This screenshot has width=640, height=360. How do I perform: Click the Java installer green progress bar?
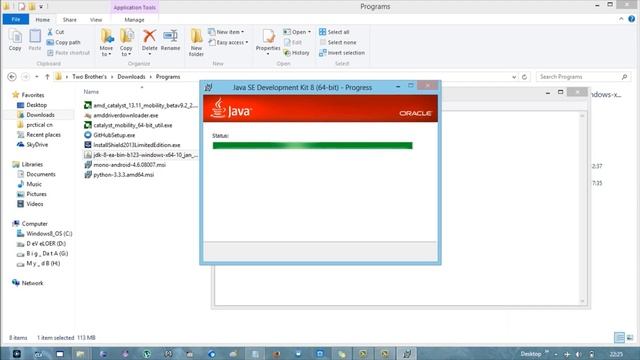312,146
